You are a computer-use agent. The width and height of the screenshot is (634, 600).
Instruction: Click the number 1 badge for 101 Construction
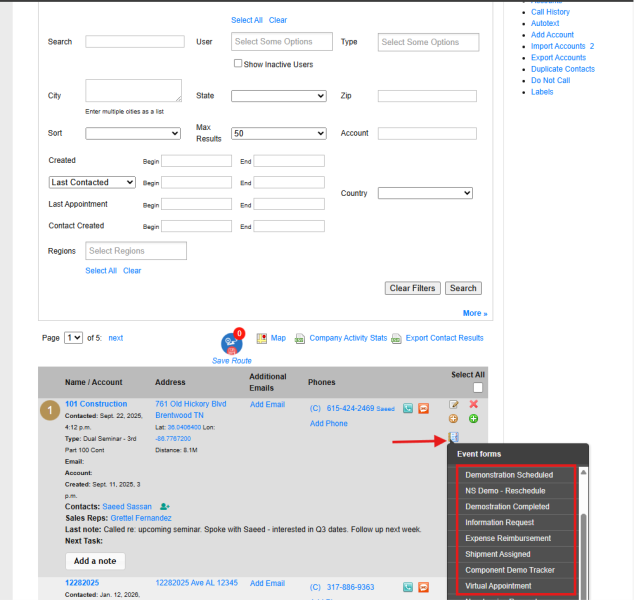coord(50,410)
